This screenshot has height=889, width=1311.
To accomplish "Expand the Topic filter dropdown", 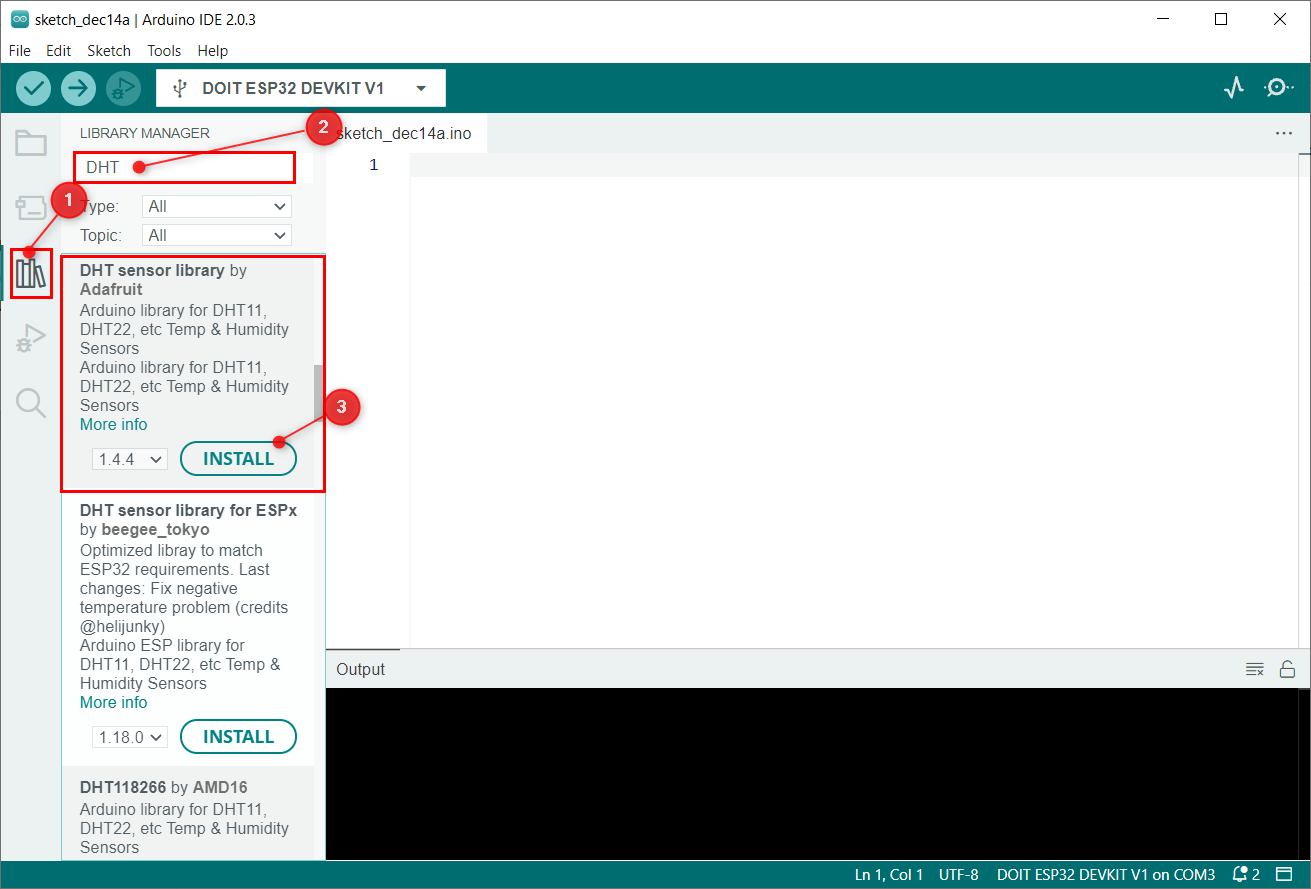I will pyautogui.click(x=217, y=236).
